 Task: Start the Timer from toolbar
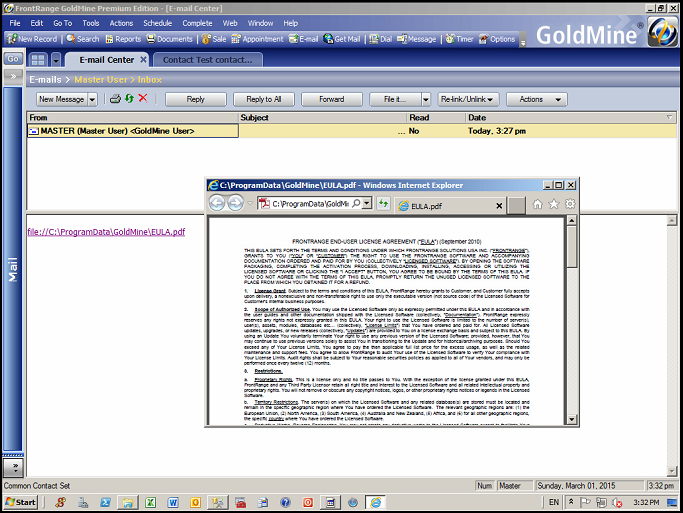459,39
